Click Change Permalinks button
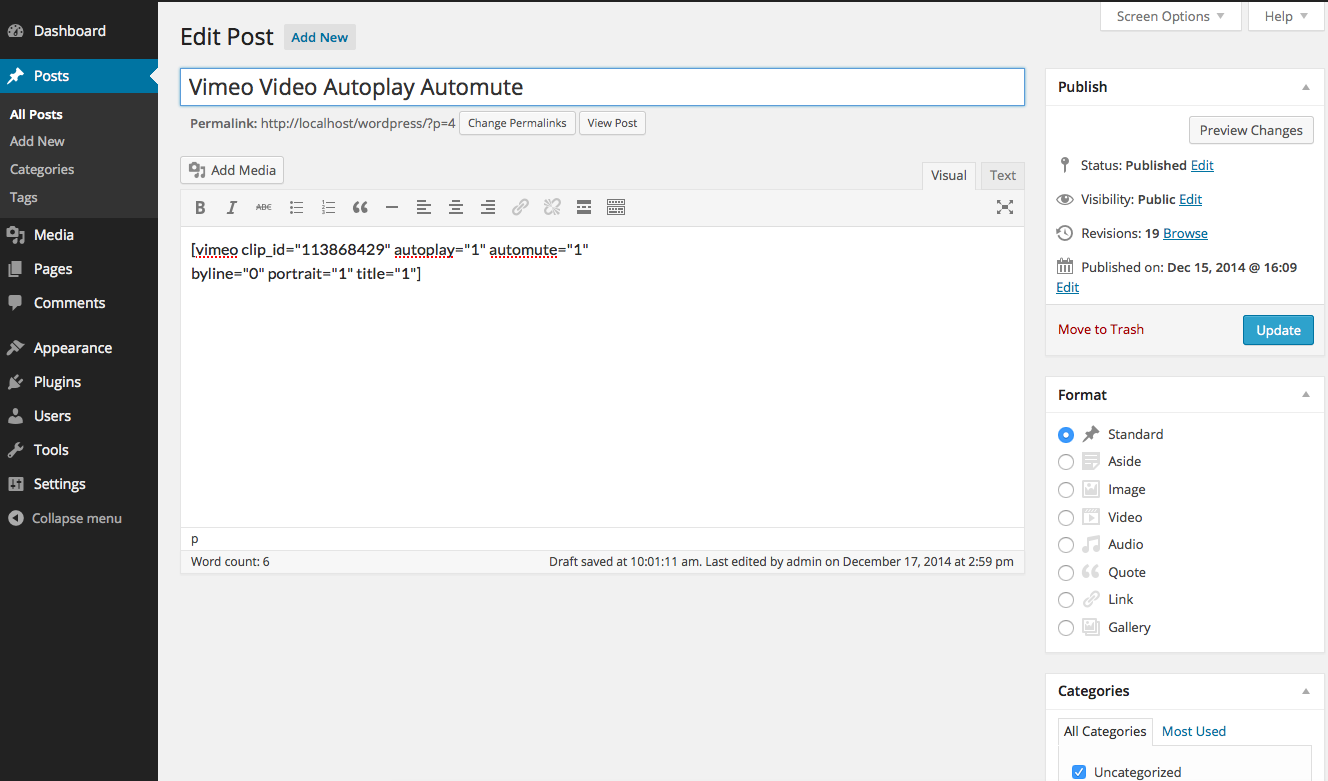The height and width of the screenshot is (781, 1328). pyautogui.click(x=517, y=123)
